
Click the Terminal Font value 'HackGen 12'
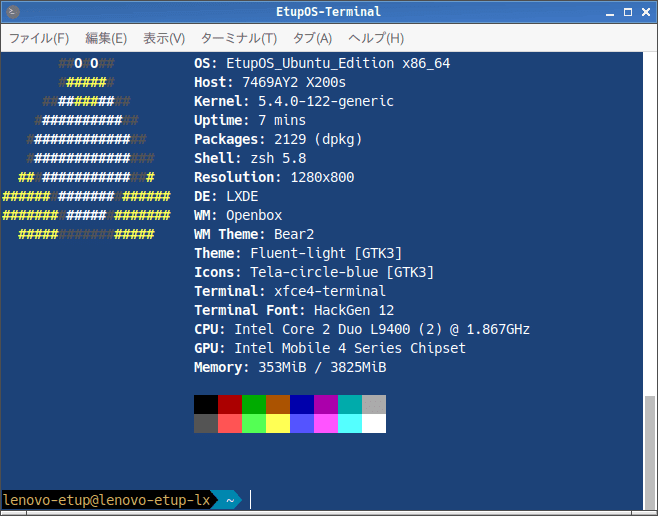(354, 310)
